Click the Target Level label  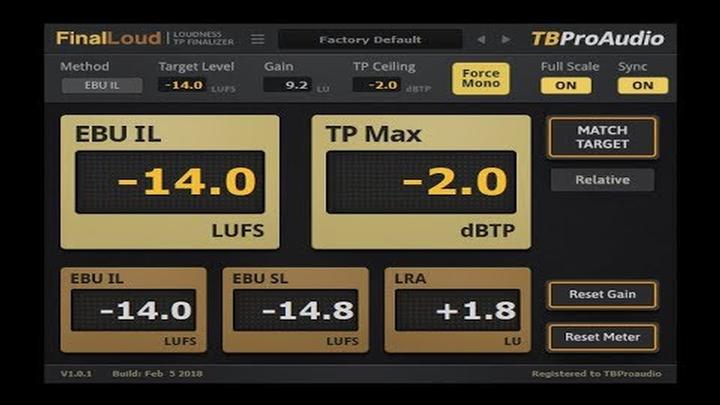[x=197, y=67]
